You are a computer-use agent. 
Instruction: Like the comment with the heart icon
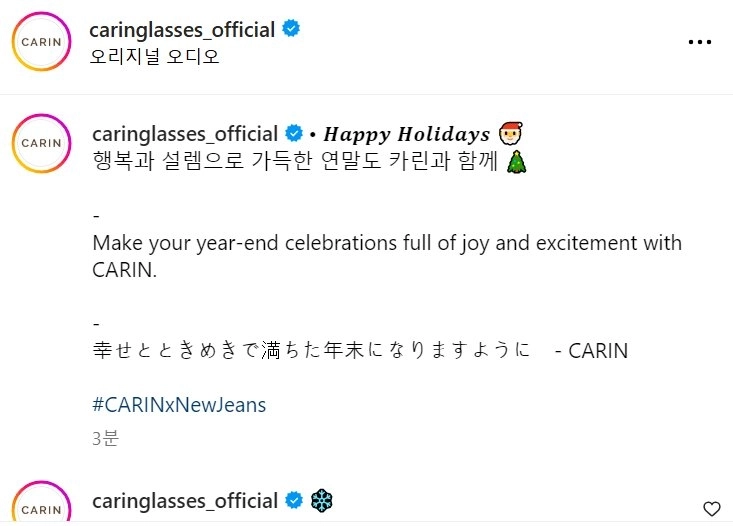(x=712, y=508)
